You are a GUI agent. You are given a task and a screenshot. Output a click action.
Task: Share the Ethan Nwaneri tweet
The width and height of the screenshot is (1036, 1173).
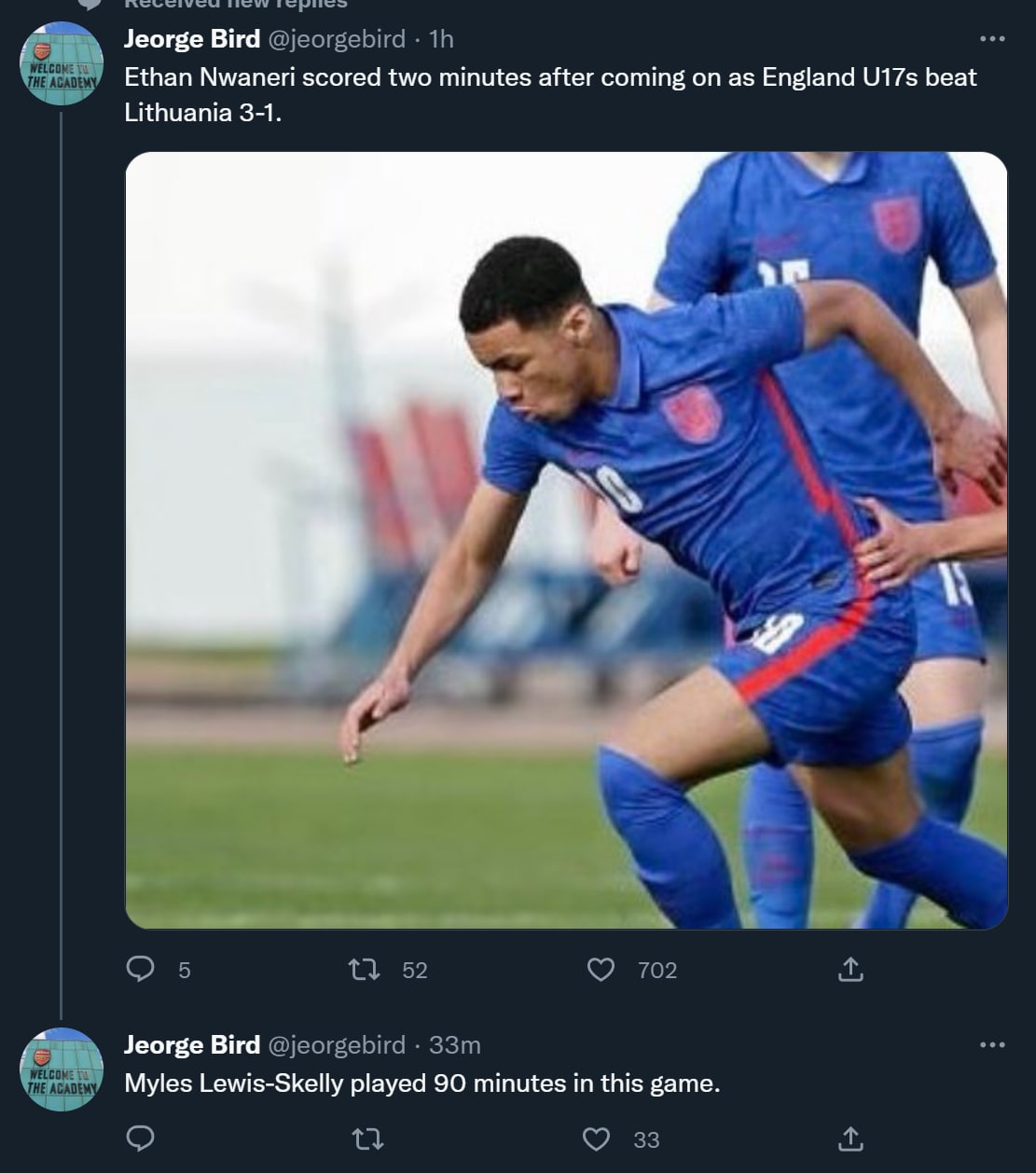850,971
